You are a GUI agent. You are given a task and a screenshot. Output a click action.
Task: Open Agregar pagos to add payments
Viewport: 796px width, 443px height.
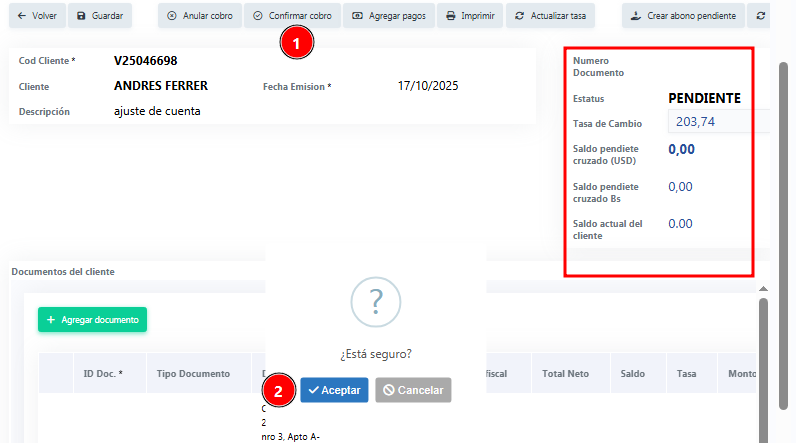tap(389, 16)
